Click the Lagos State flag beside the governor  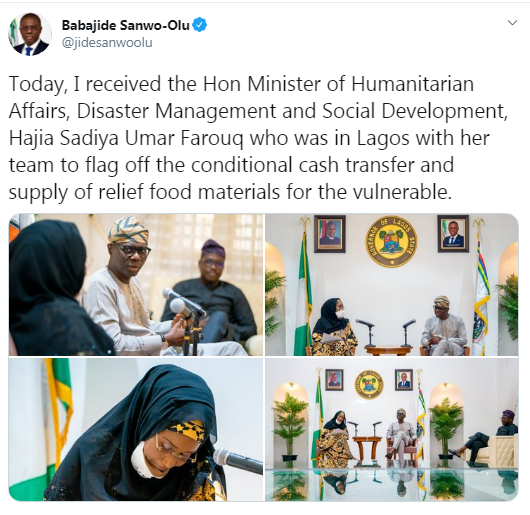point(481,295)
